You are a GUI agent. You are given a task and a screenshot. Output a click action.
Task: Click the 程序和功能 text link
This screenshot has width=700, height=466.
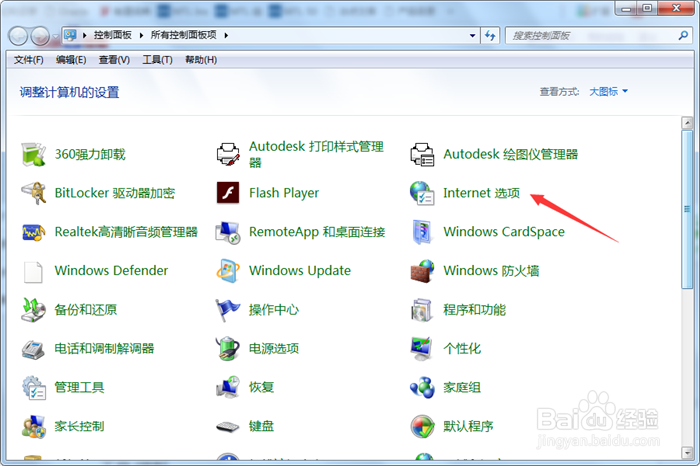pos(474,310)
